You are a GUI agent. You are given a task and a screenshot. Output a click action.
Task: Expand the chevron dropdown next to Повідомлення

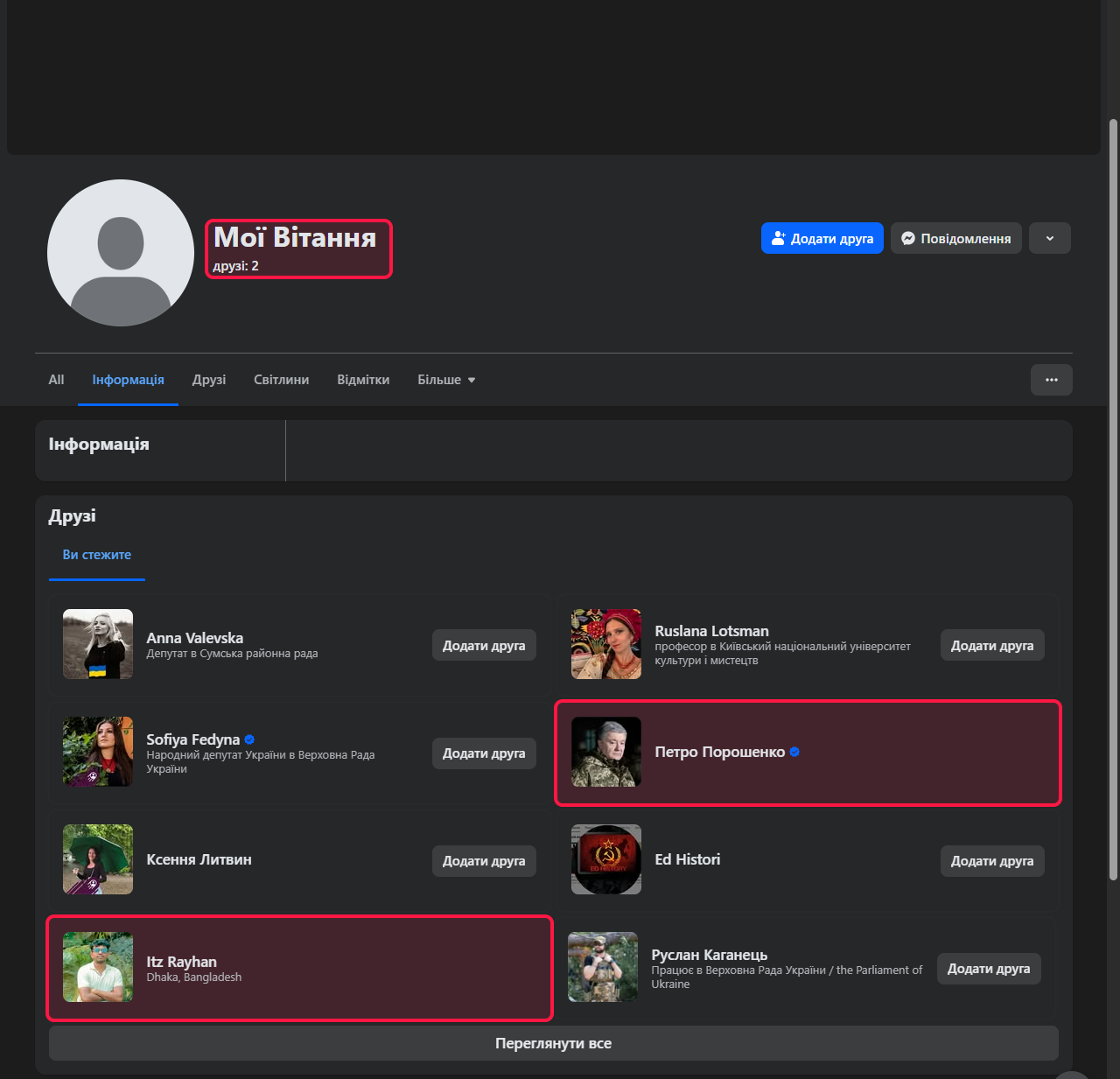tap(1049, 238)
